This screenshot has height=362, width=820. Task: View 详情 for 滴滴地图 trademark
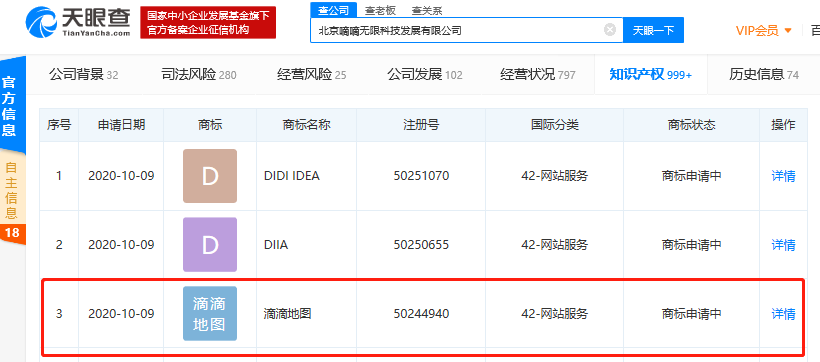(x=783, y=314)
